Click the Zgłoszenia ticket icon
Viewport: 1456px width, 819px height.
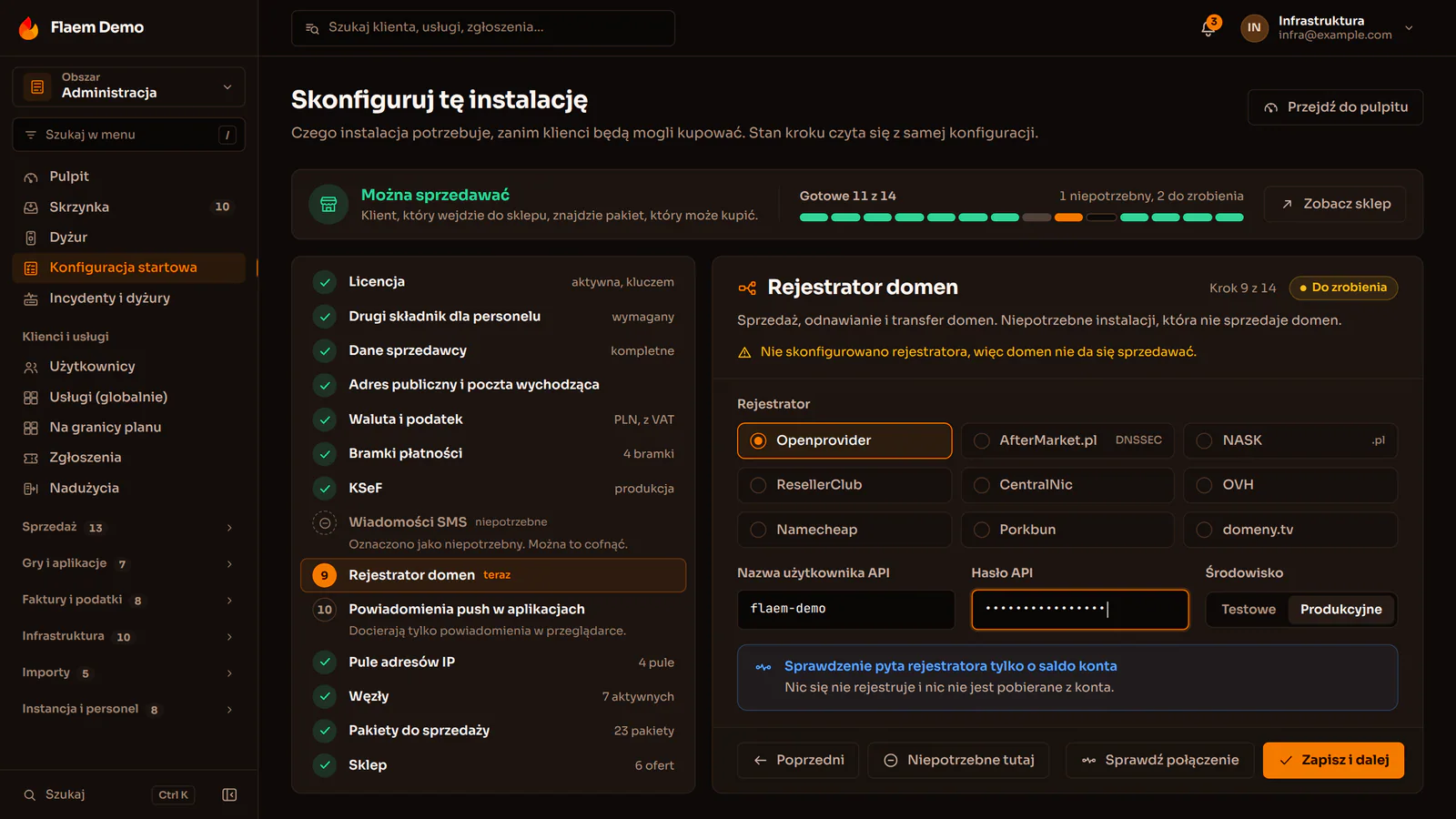click(x=31, y=458)
